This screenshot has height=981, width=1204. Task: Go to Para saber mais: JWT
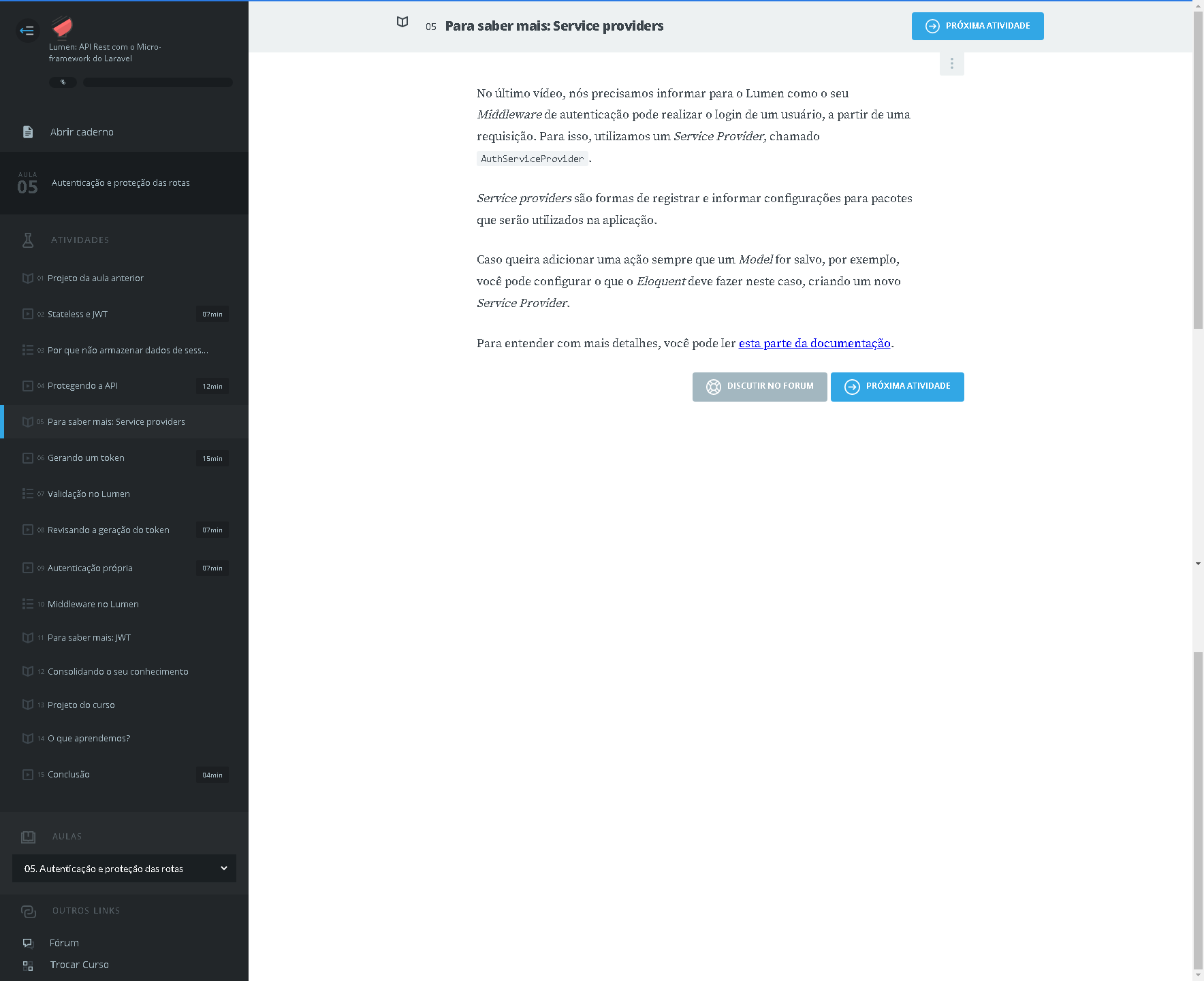coord(89,638)
